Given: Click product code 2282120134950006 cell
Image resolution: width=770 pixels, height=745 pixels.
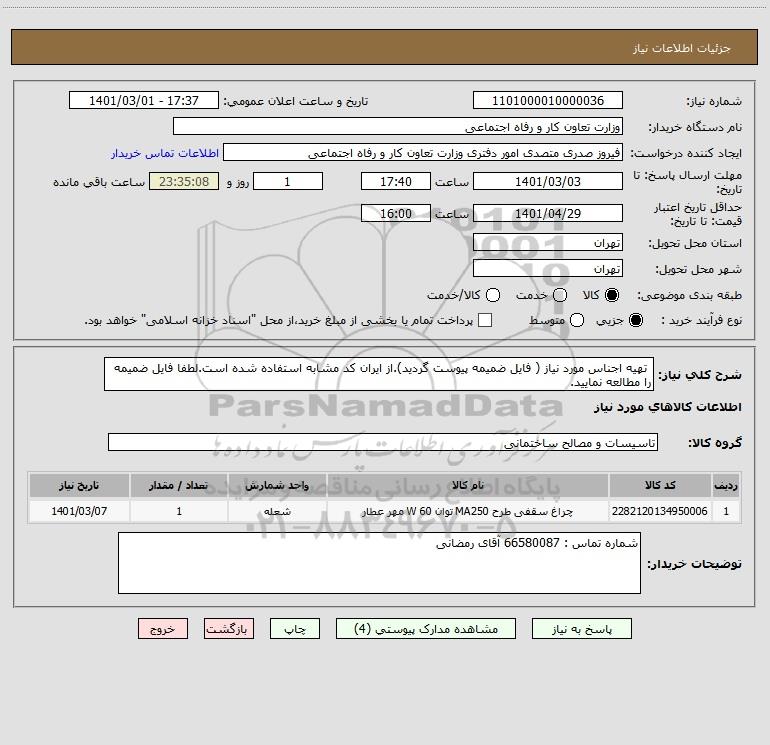Looking at the screenshot, I should pos(660,511).
